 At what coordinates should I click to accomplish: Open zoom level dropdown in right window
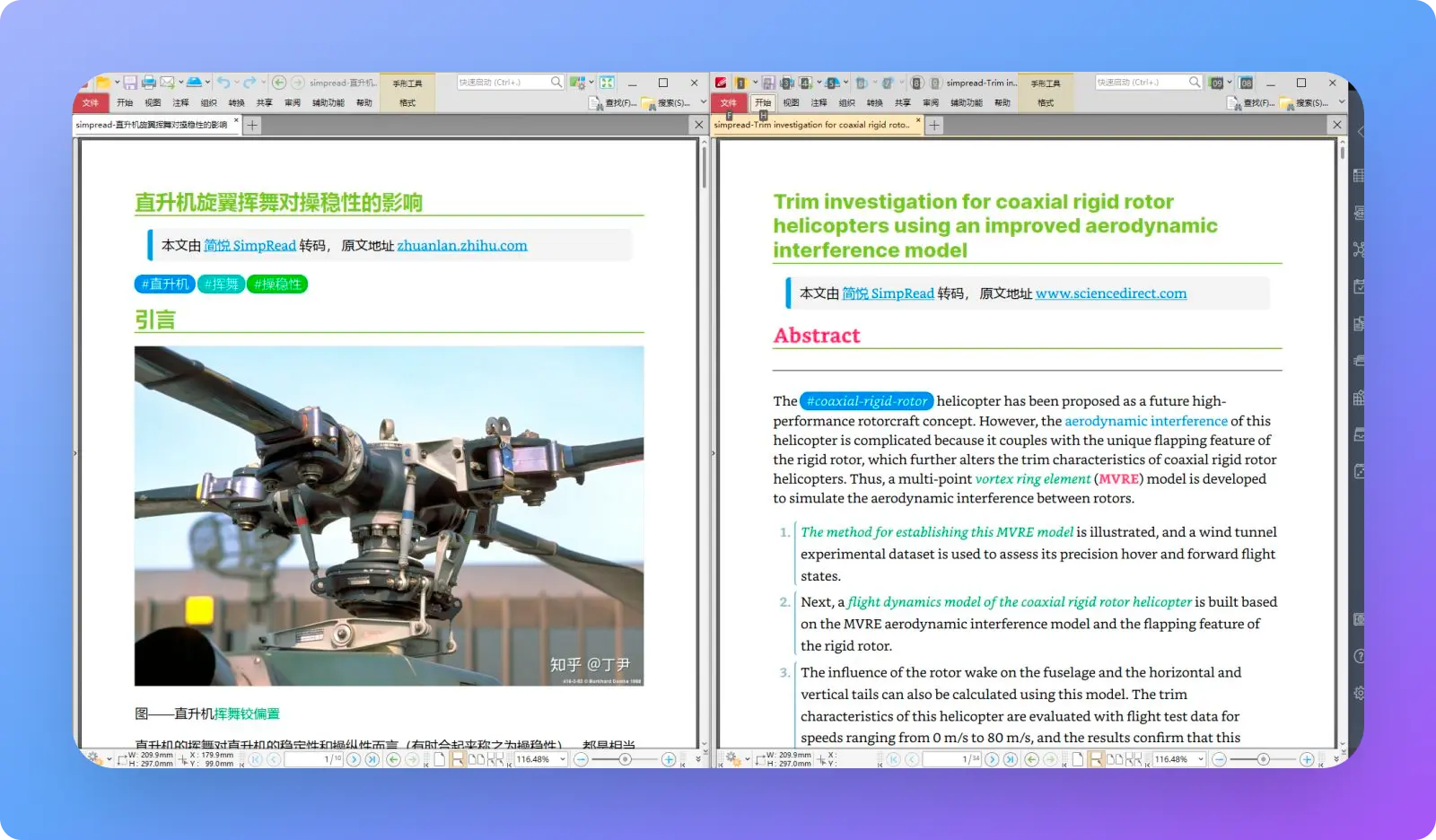point(1201,759)
